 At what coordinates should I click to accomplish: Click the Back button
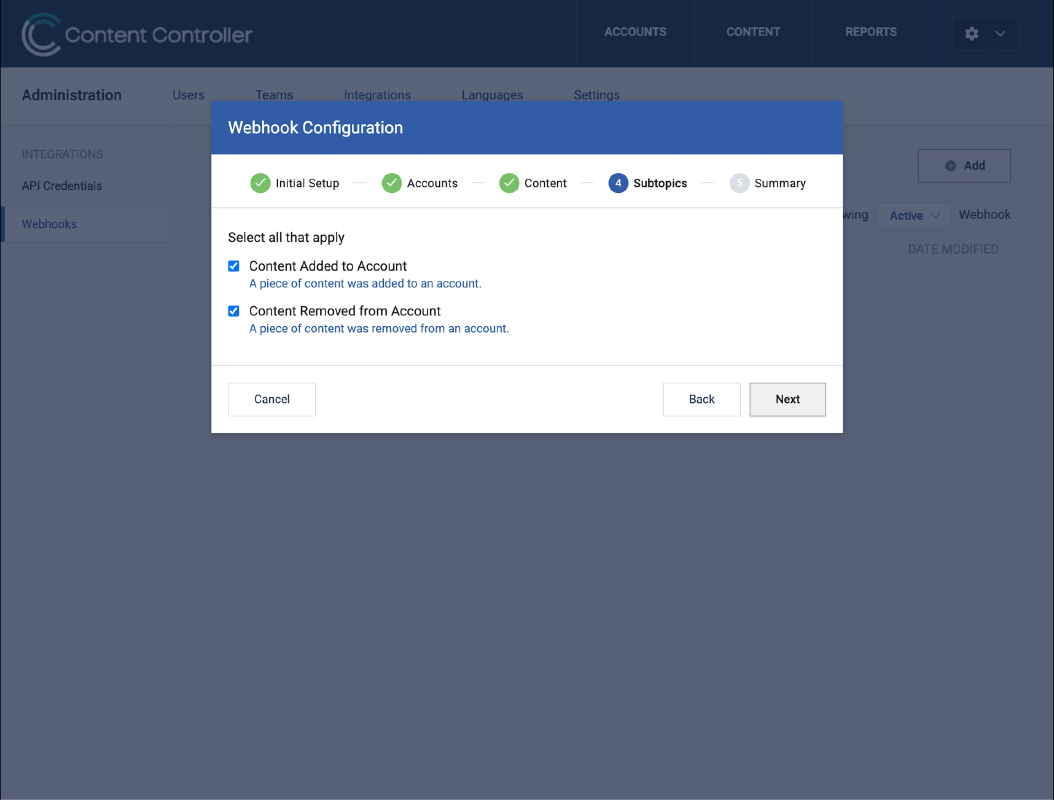tap(702, 399)
